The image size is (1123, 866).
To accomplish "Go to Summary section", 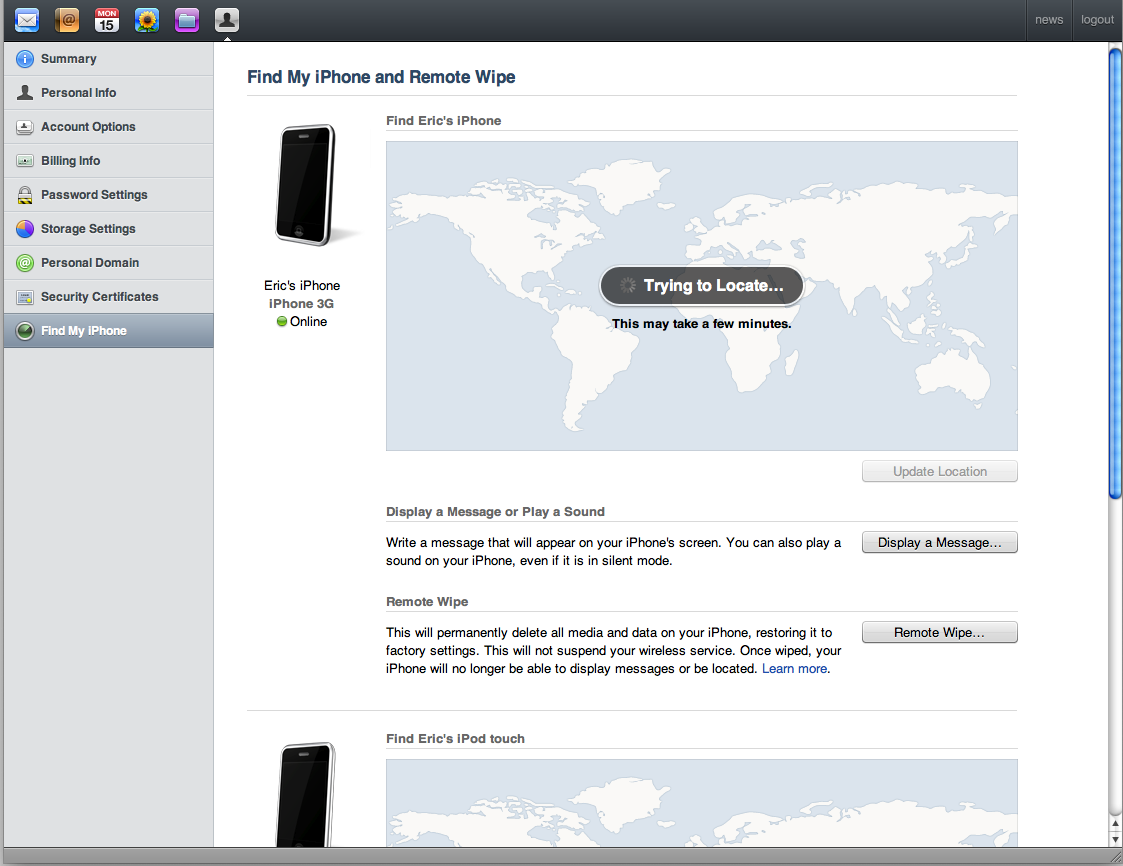I will click(x=109, y=59).
